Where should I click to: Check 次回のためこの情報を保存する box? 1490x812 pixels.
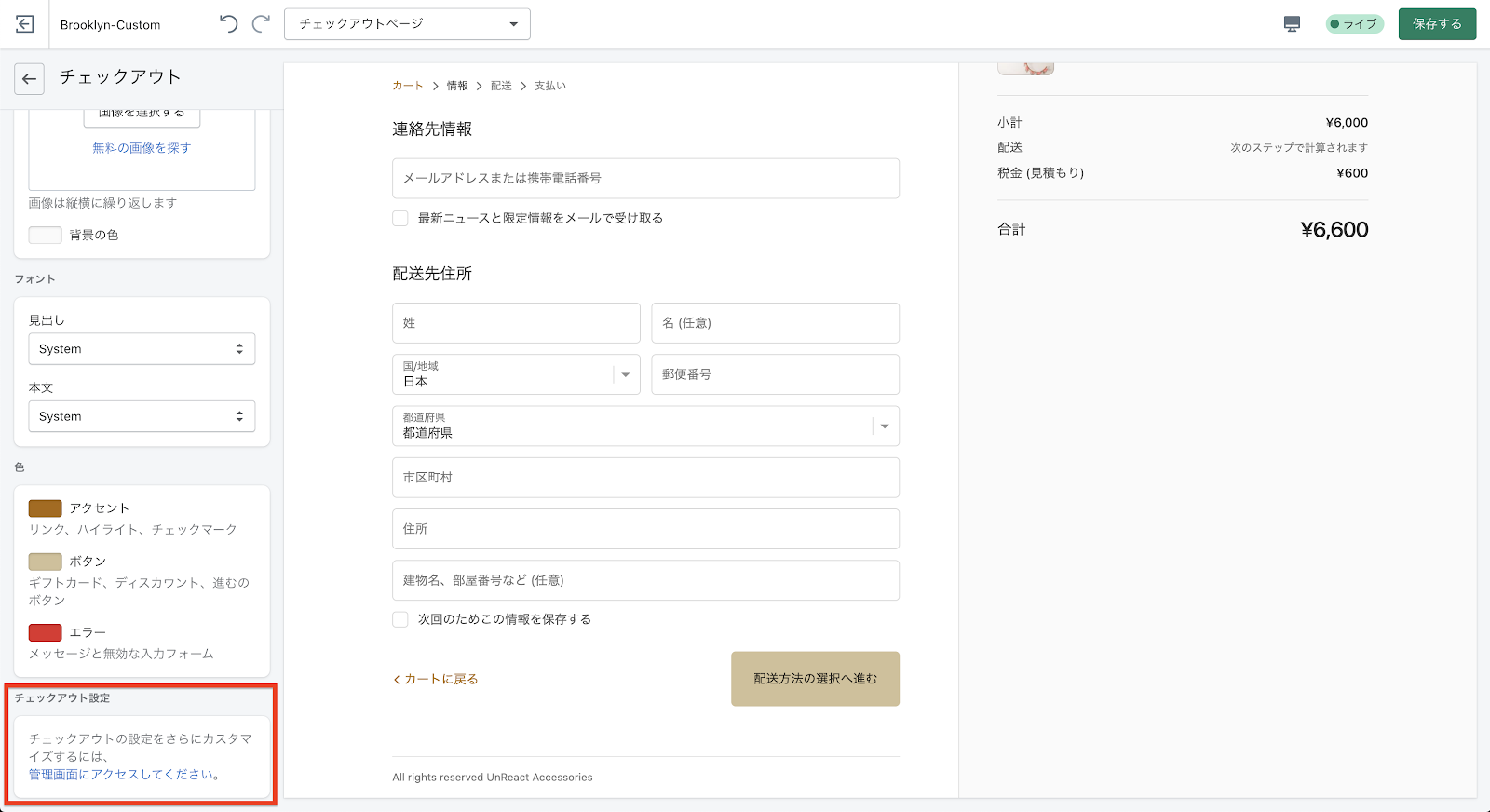(400, 619)
